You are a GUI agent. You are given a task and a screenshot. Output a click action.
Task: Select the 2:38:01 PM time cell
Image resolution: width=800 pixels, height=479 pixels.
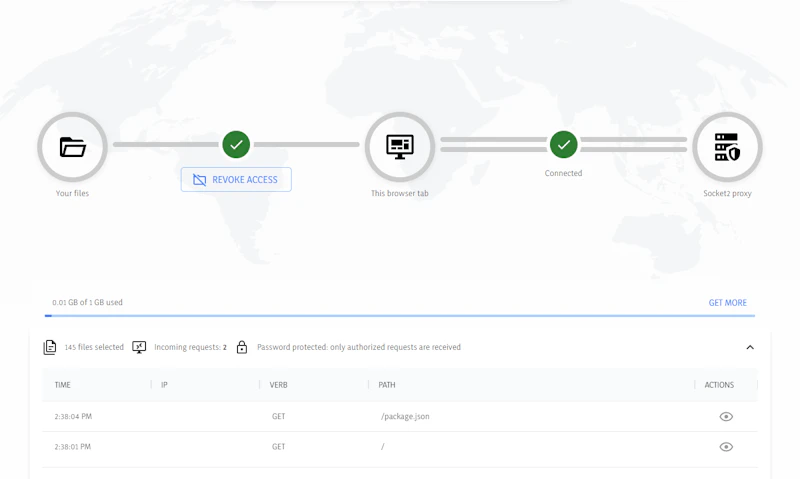click(73, 447)
